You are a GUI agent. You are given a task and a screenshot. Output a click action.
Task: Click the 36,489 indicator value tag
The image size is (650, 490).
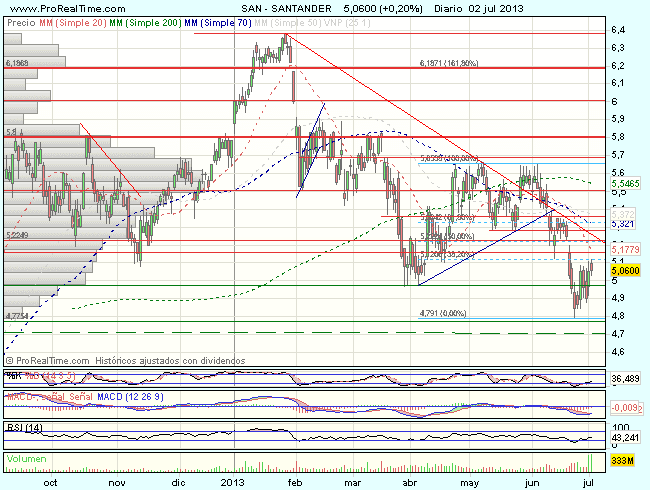[x=623, y=379]
